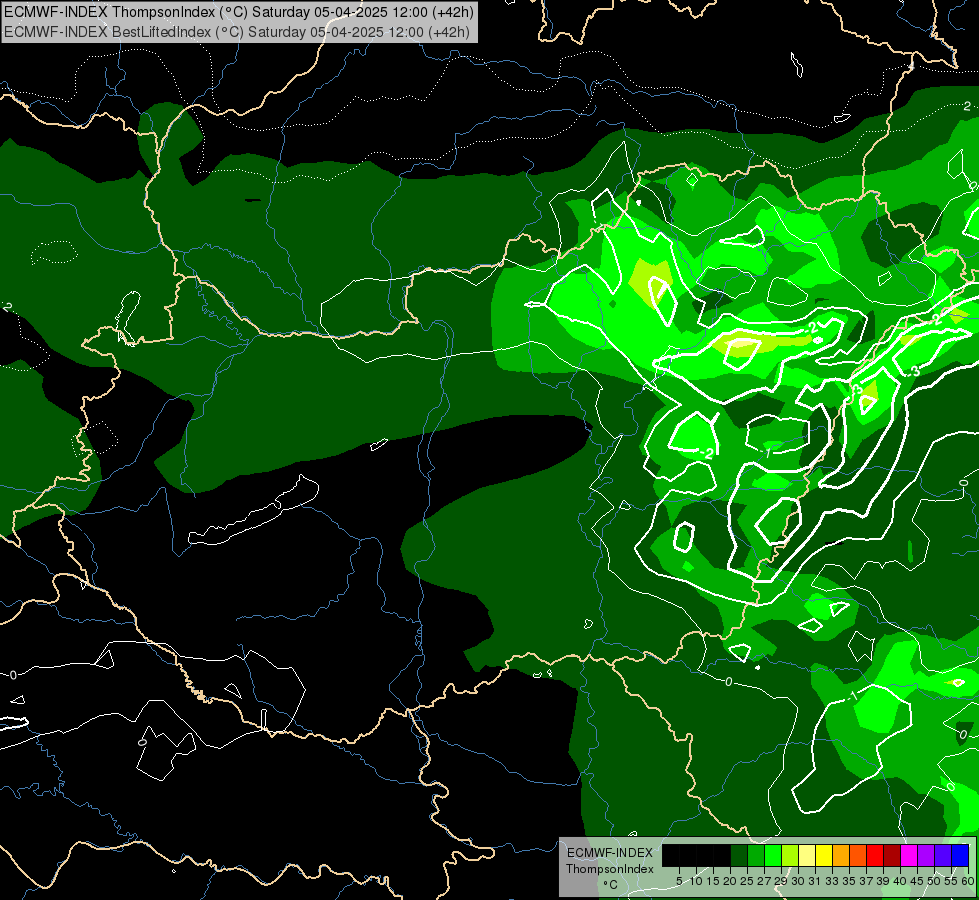Click the ECMWF-INDEX label in the legend

coord(610,853)
